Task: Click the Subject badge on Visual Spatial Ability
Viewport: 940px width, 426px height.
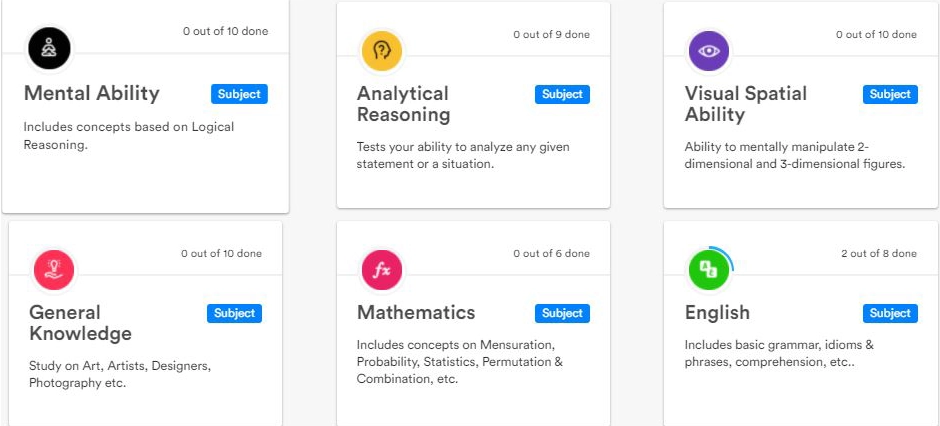Action: point(890,94)
